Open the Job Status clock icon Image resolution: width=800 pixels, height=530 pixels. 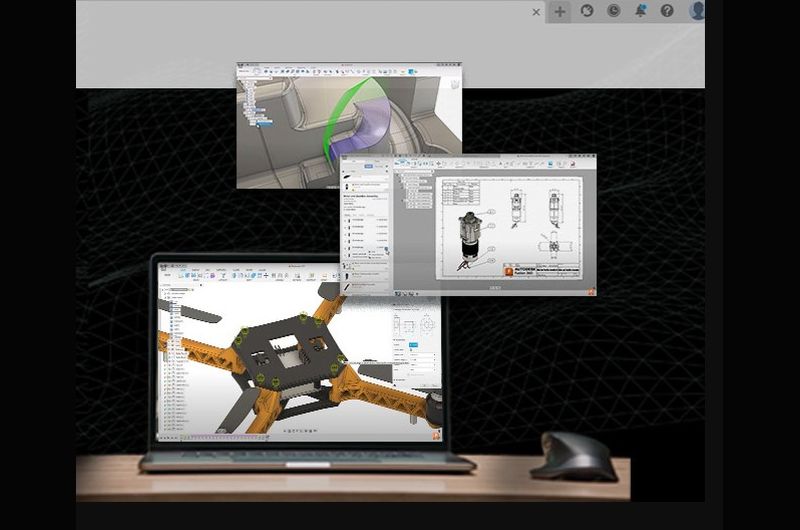pyautogui.click(x=614, y=11)
